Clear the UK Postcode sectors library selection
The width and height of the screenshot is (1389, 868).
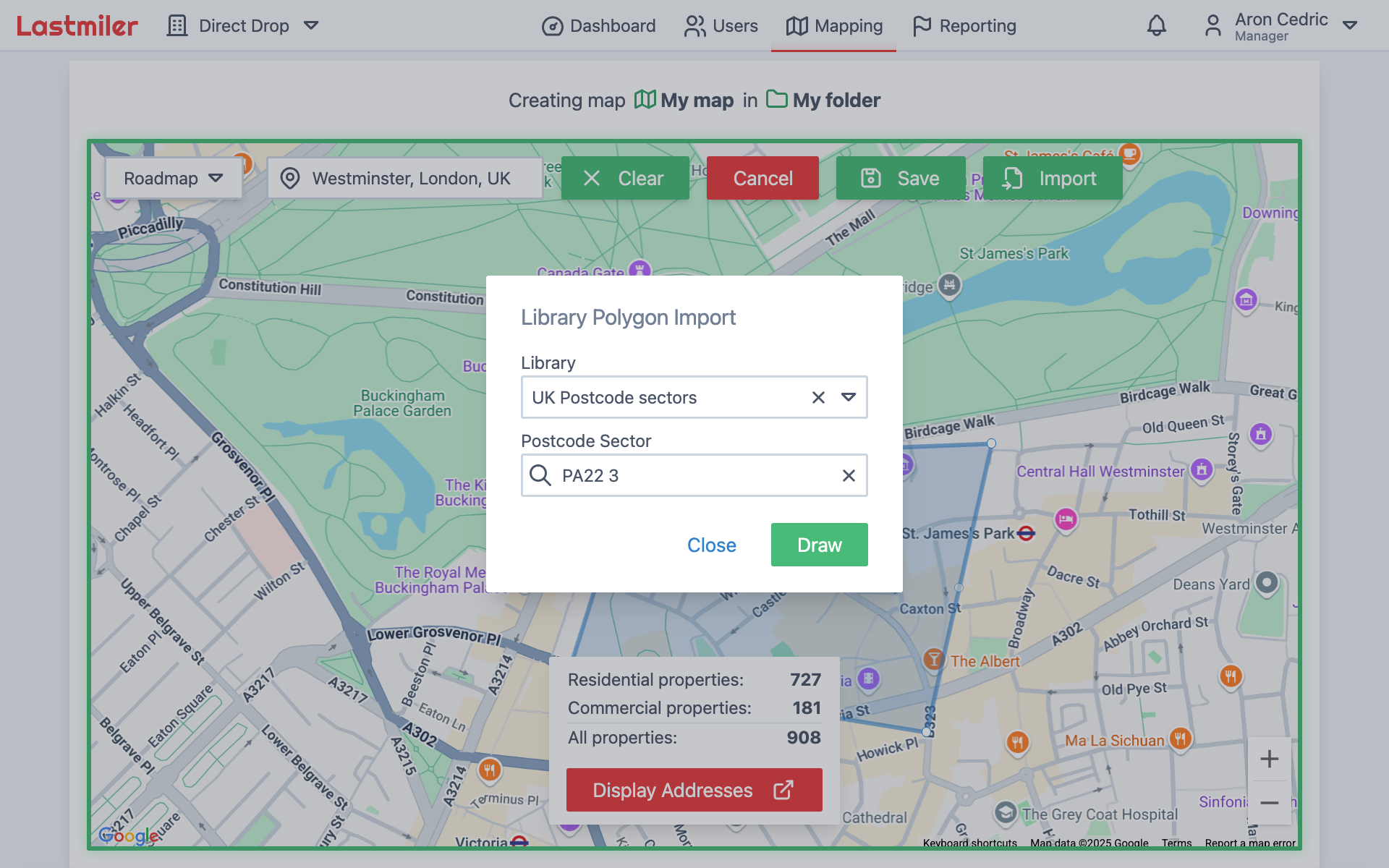click(818, 397)
